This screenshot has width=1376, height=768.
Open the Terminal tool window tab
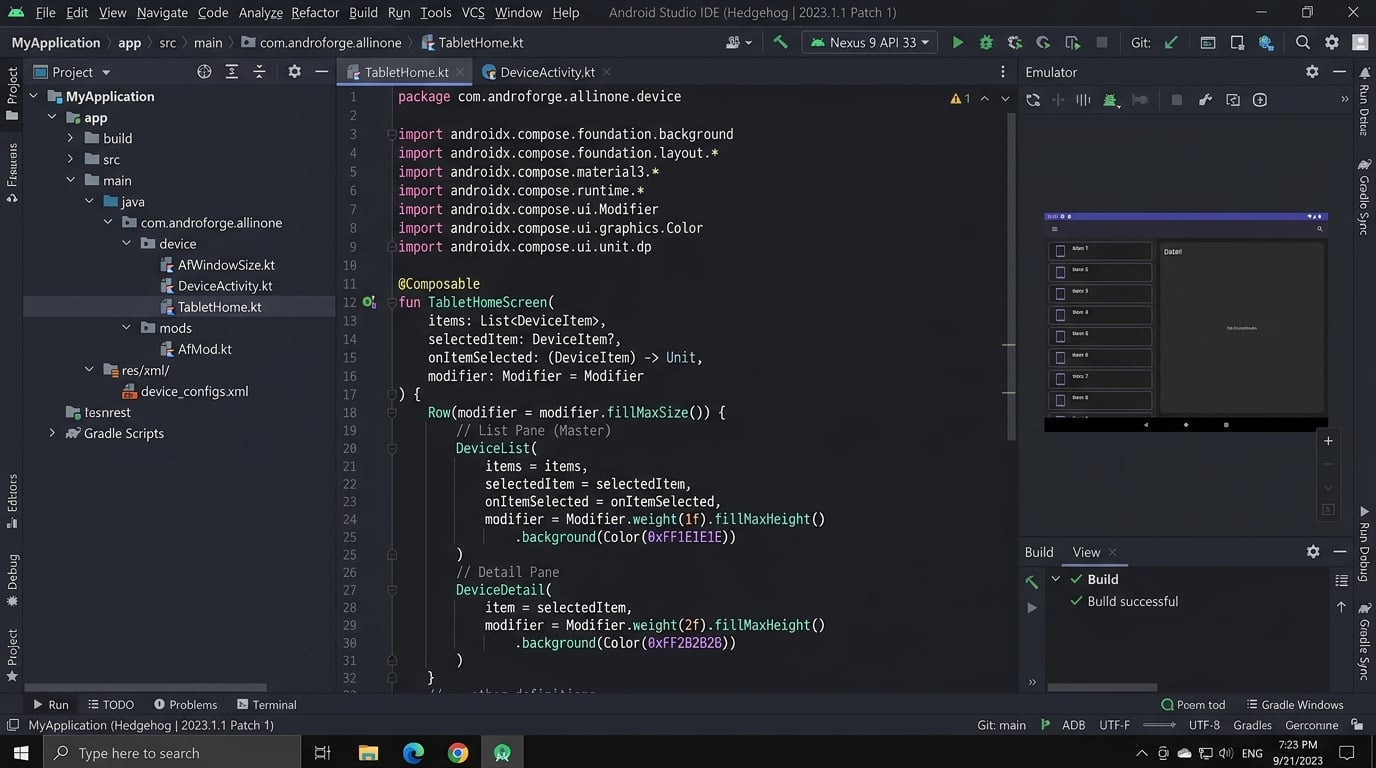266,704
